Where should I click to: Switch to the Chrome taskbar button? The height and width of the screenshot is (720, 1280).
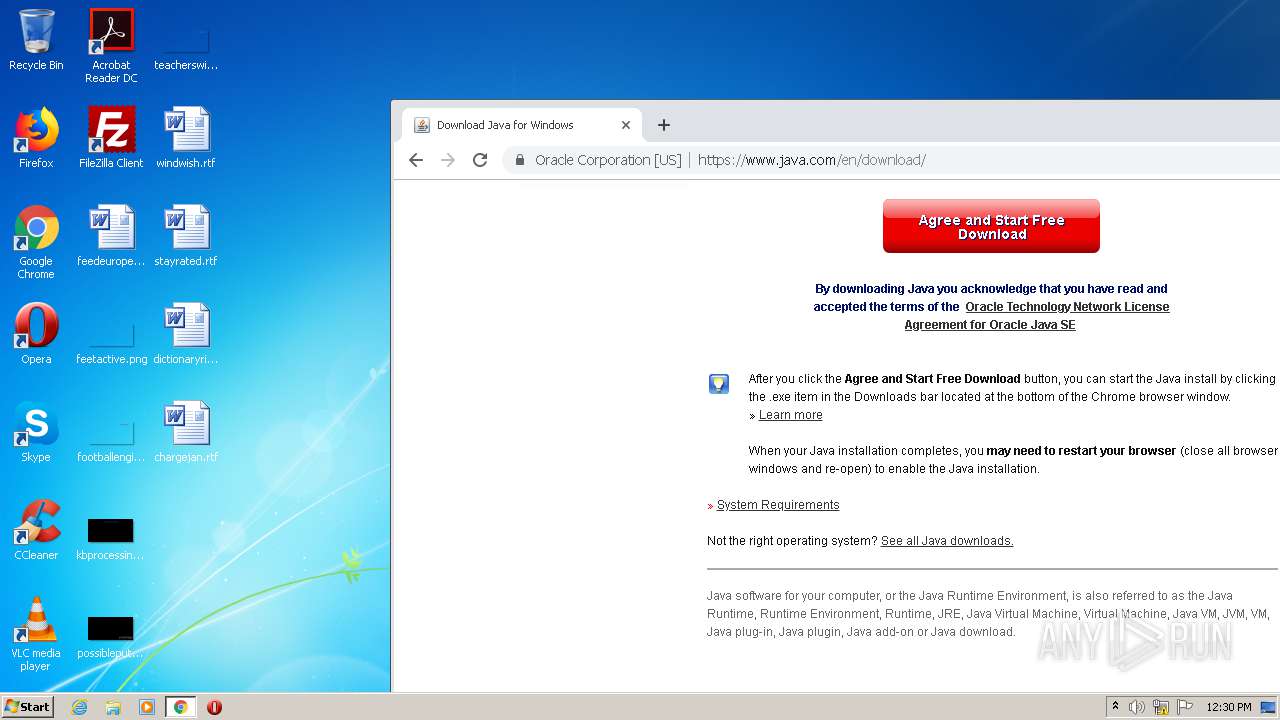[180, 707]
